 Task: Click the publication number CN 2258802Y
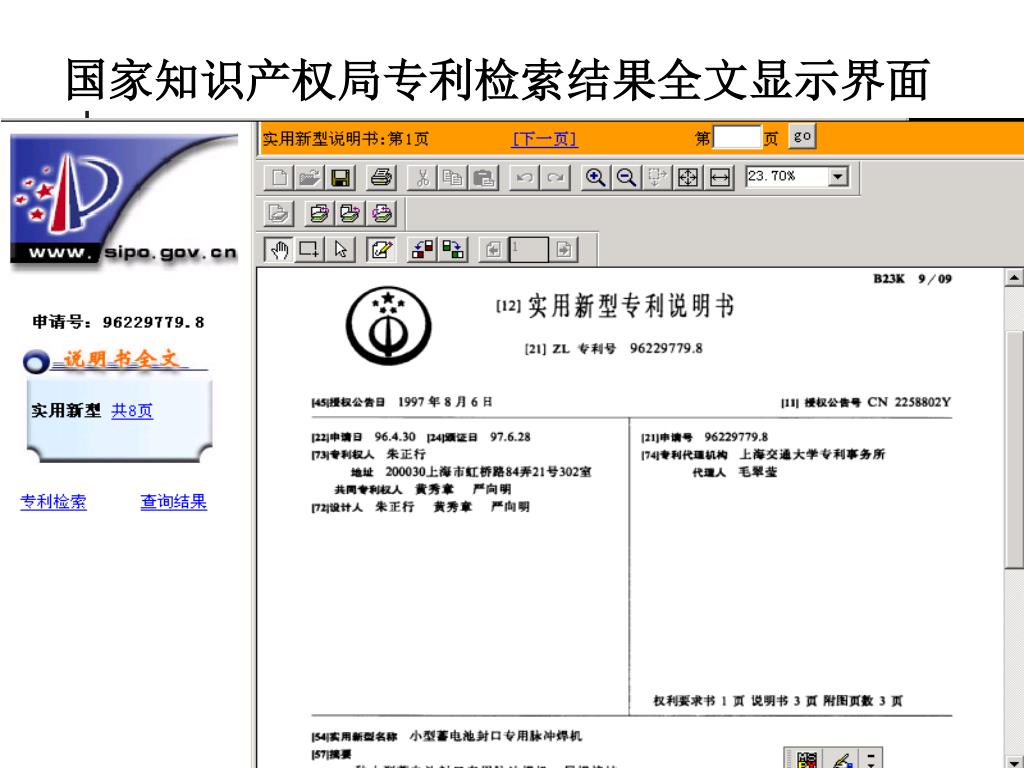(x=909, y=402)
